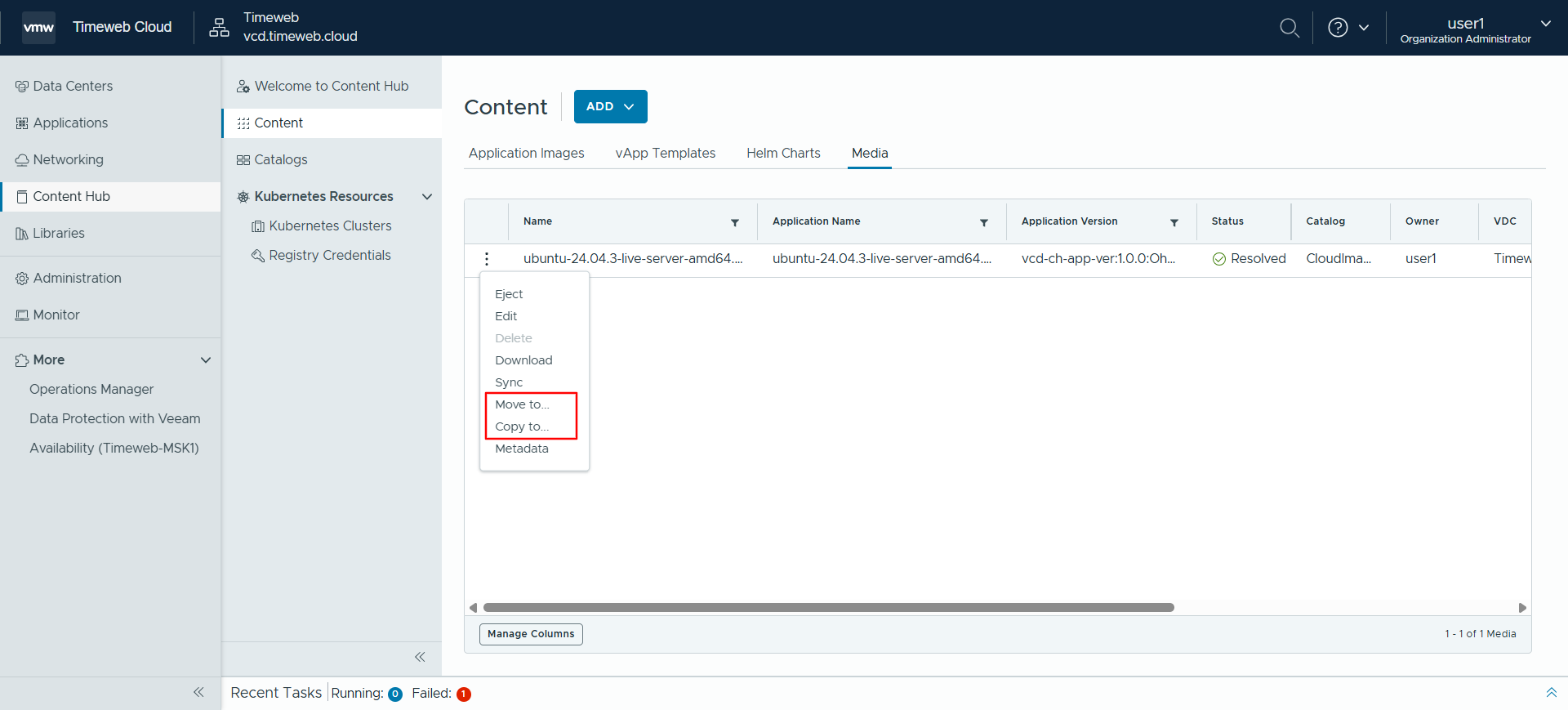Screen dimensions: 1568x710
Task: Open the ADD dropdown button
Action: pyautogui.click(x=611, y=107)
